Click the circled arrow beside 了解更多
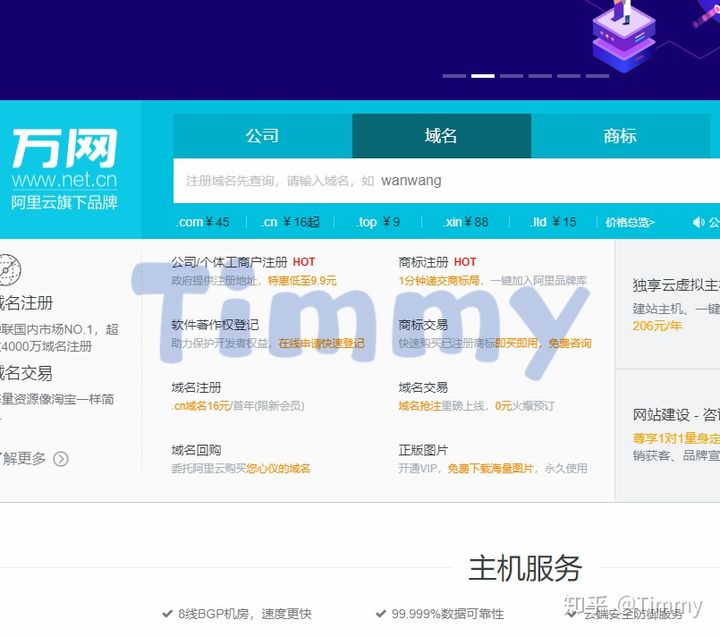The height and width of the screenshot is (637, 720). click(61, 459)
